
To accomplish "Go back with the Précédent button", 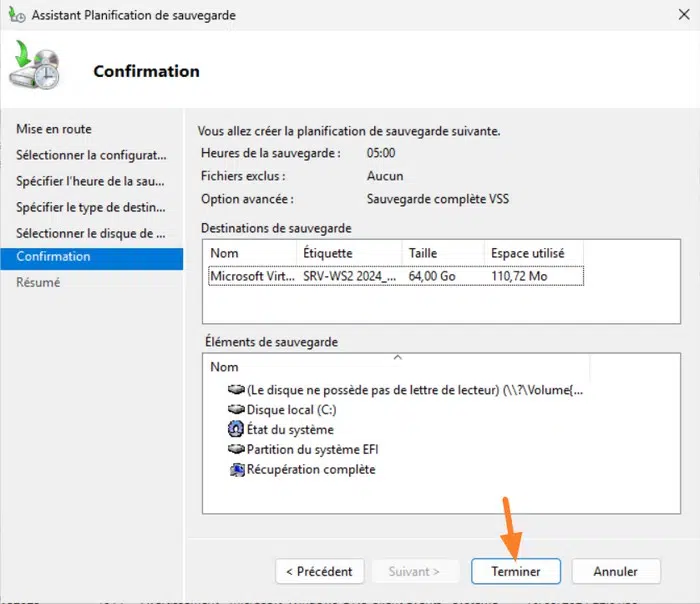I will click(319, 571).
